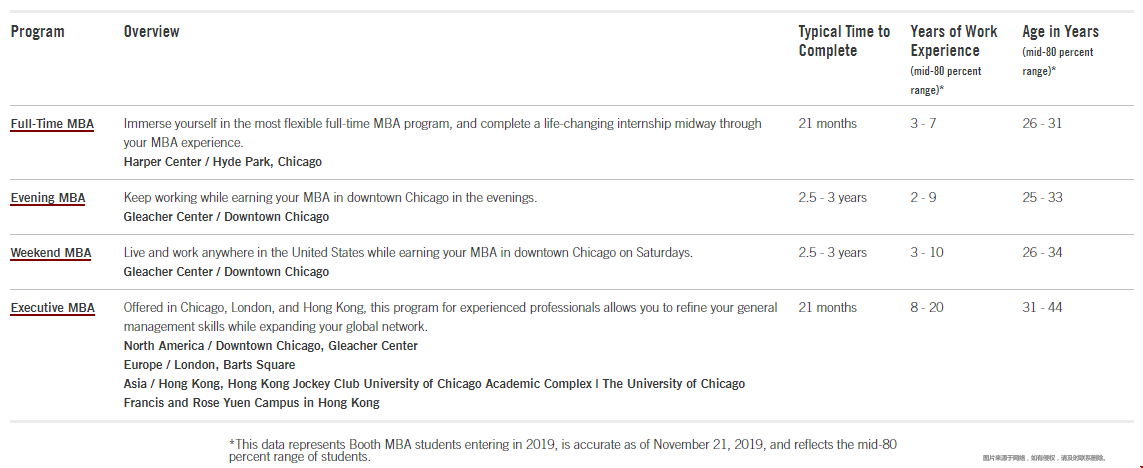Click the 25 - 33 age range value
This screenshot has width=1143, height=468.
tap(1042, 197)
